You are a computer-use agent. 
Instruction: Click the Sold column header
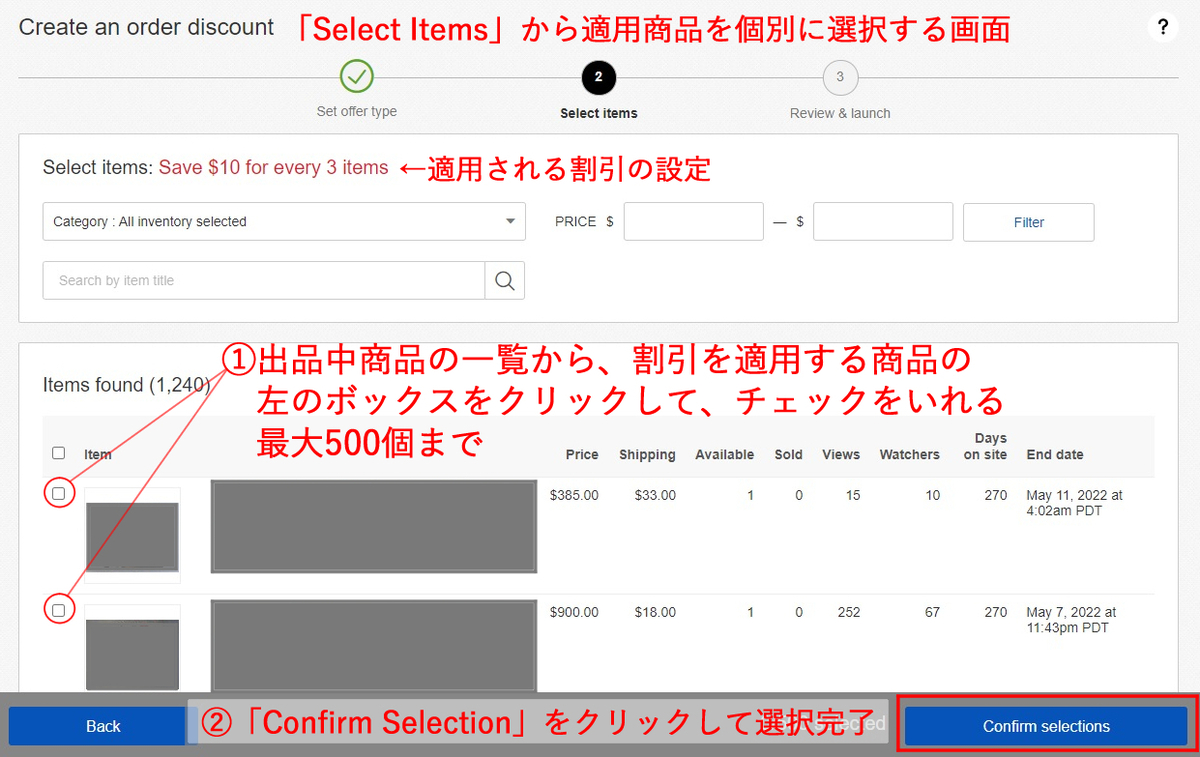coord(789,454)
